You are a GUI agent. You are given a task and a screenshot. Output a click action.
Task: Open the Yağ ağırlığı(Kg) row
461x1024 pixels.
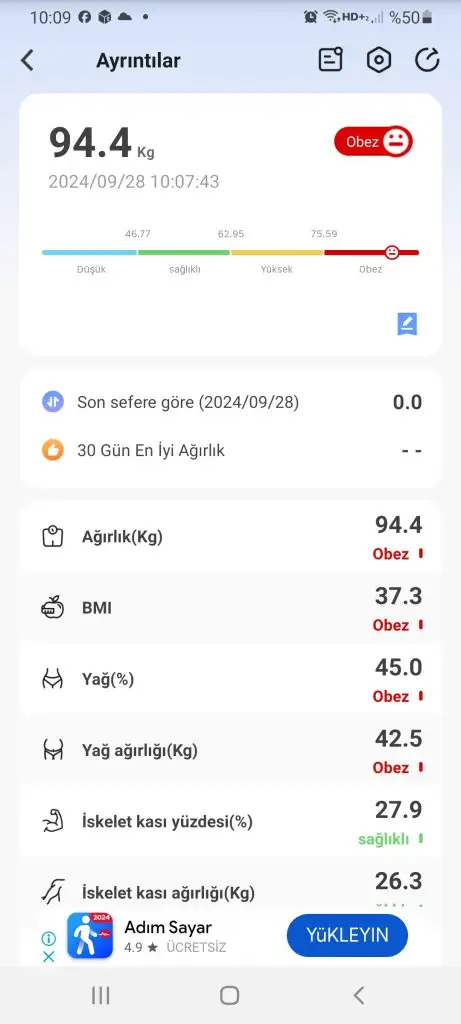click(230, 751)
